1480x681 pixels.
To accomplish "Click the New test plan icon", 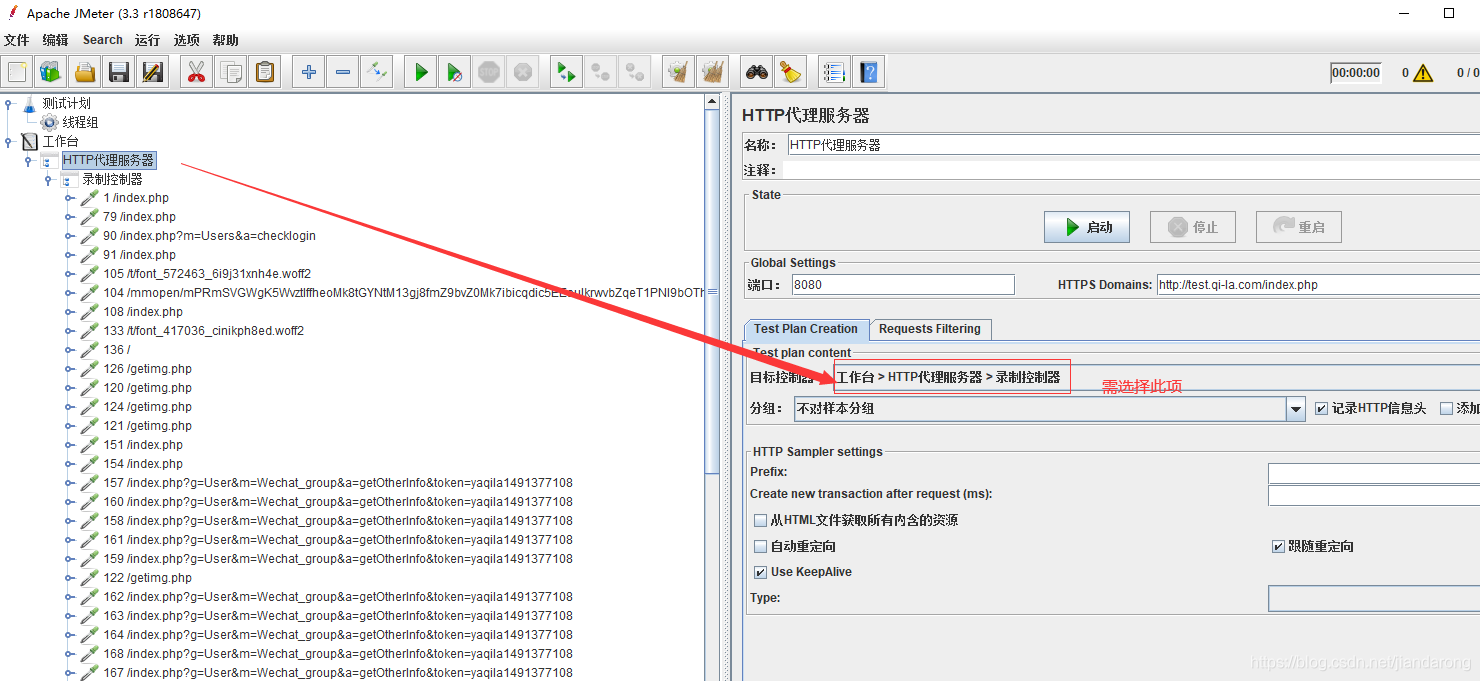I will tap(17, 72).
